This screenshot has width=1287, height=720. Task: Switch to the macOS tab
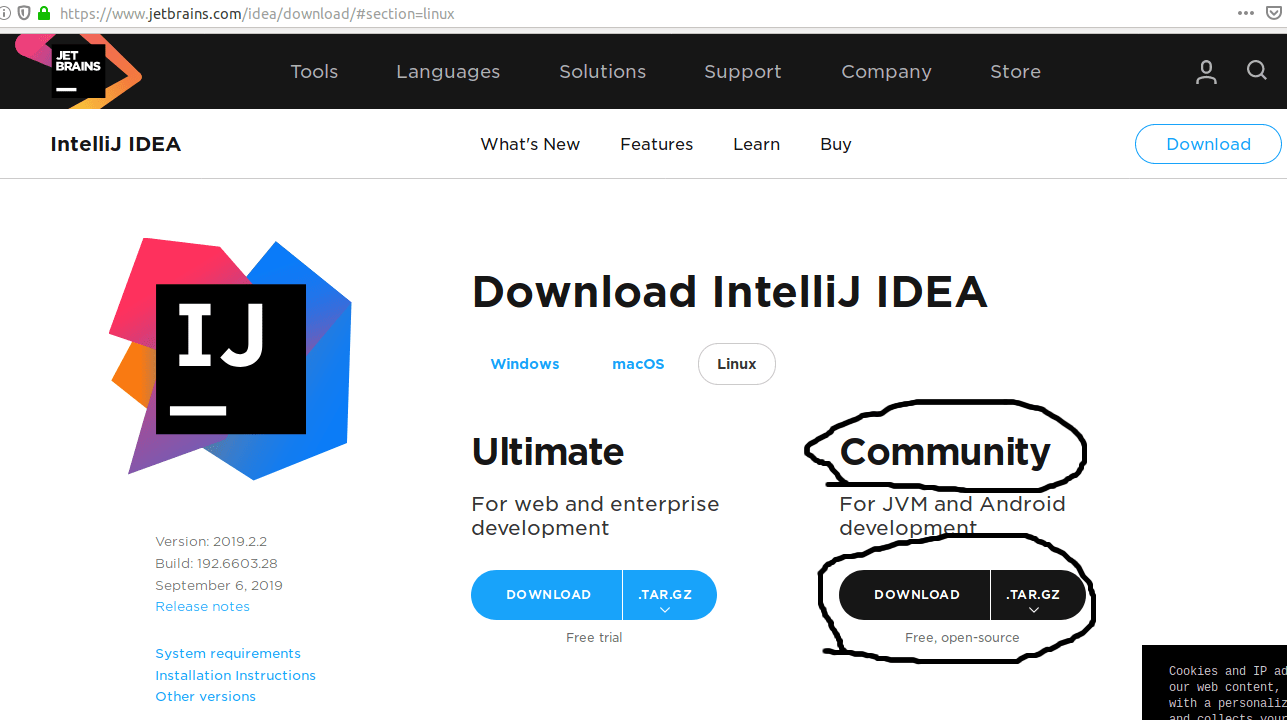(x=638, y=364)
